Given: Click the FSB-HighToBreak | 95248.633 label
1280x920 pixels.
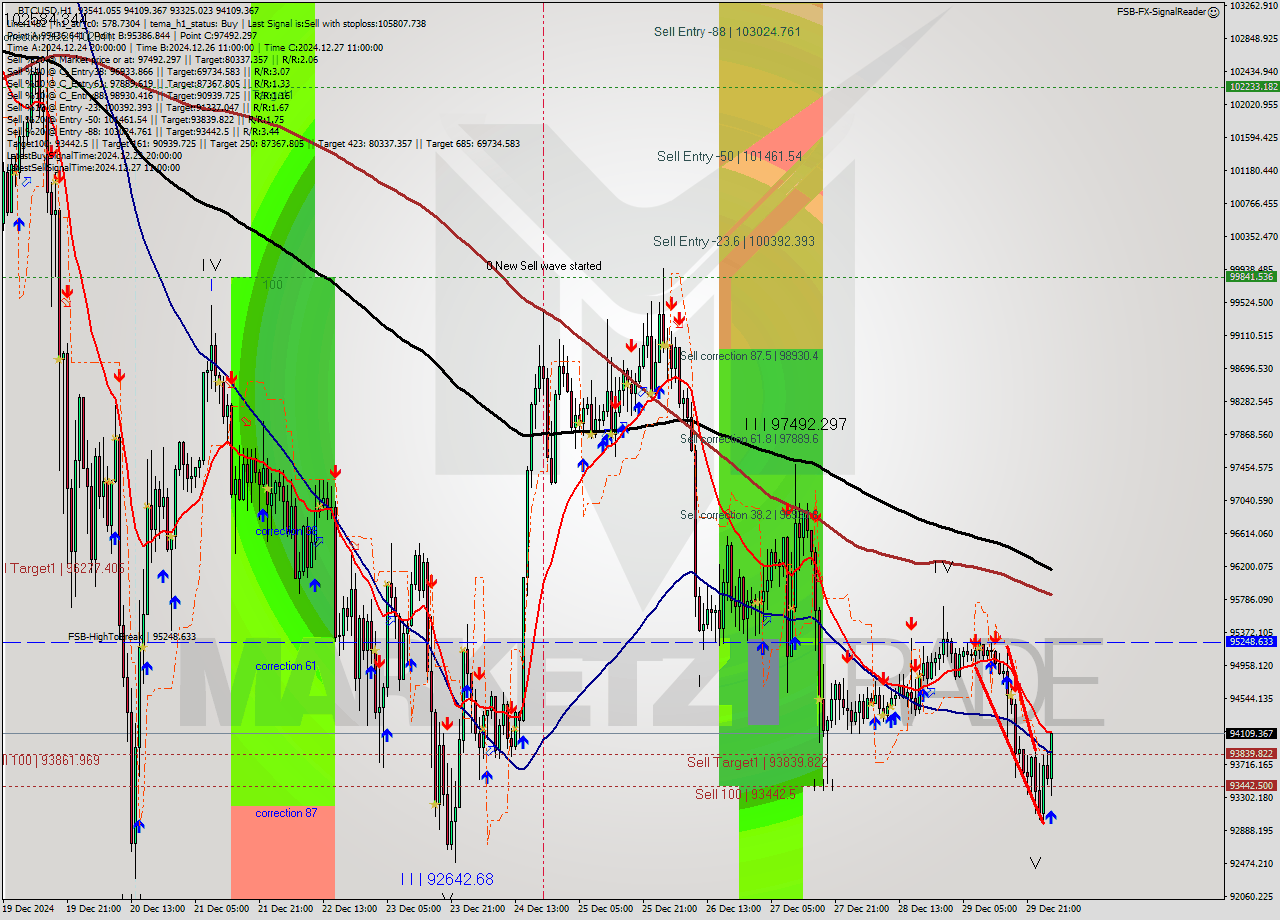Looking at the screenshot, I should (x=132, y=636).
